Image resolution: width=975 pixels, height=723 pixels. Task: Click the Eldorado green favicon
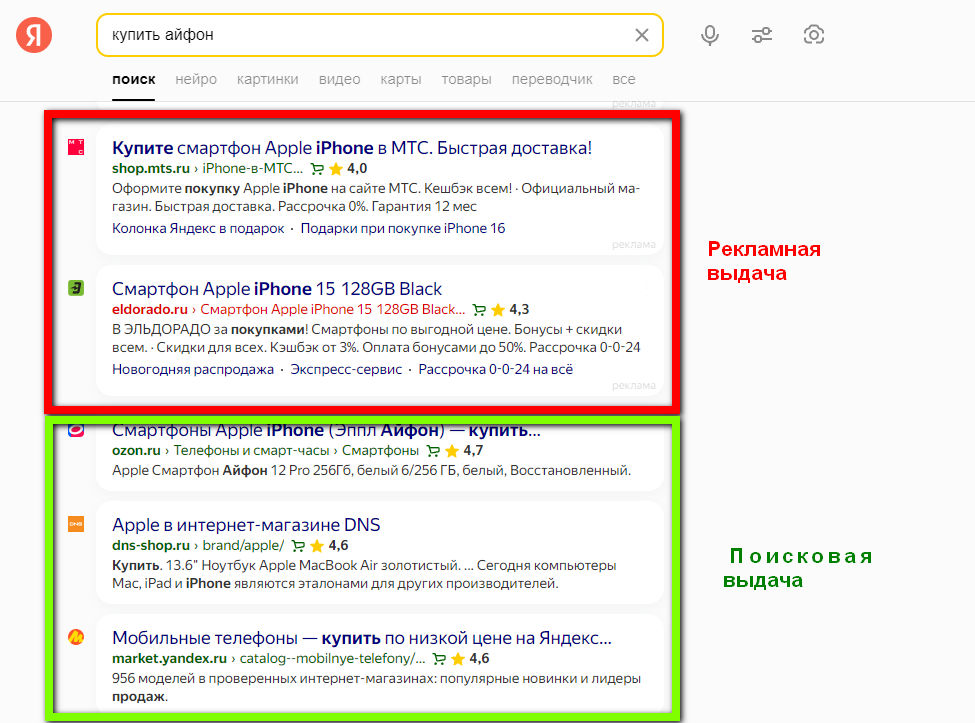tap(76, 288)
